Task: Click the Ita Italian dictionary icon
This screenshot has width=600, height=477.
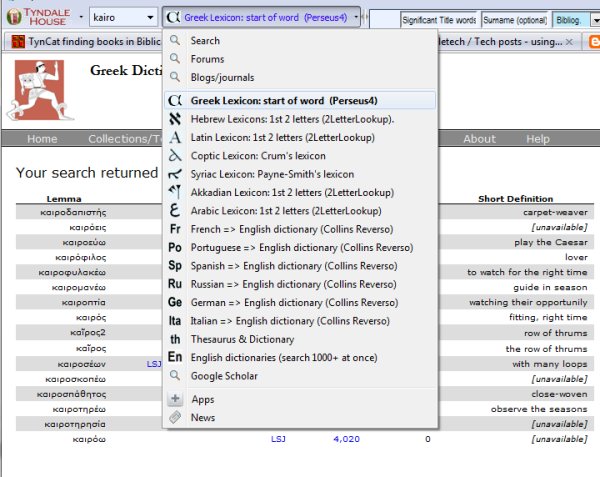Action: [x=175, y=321]
